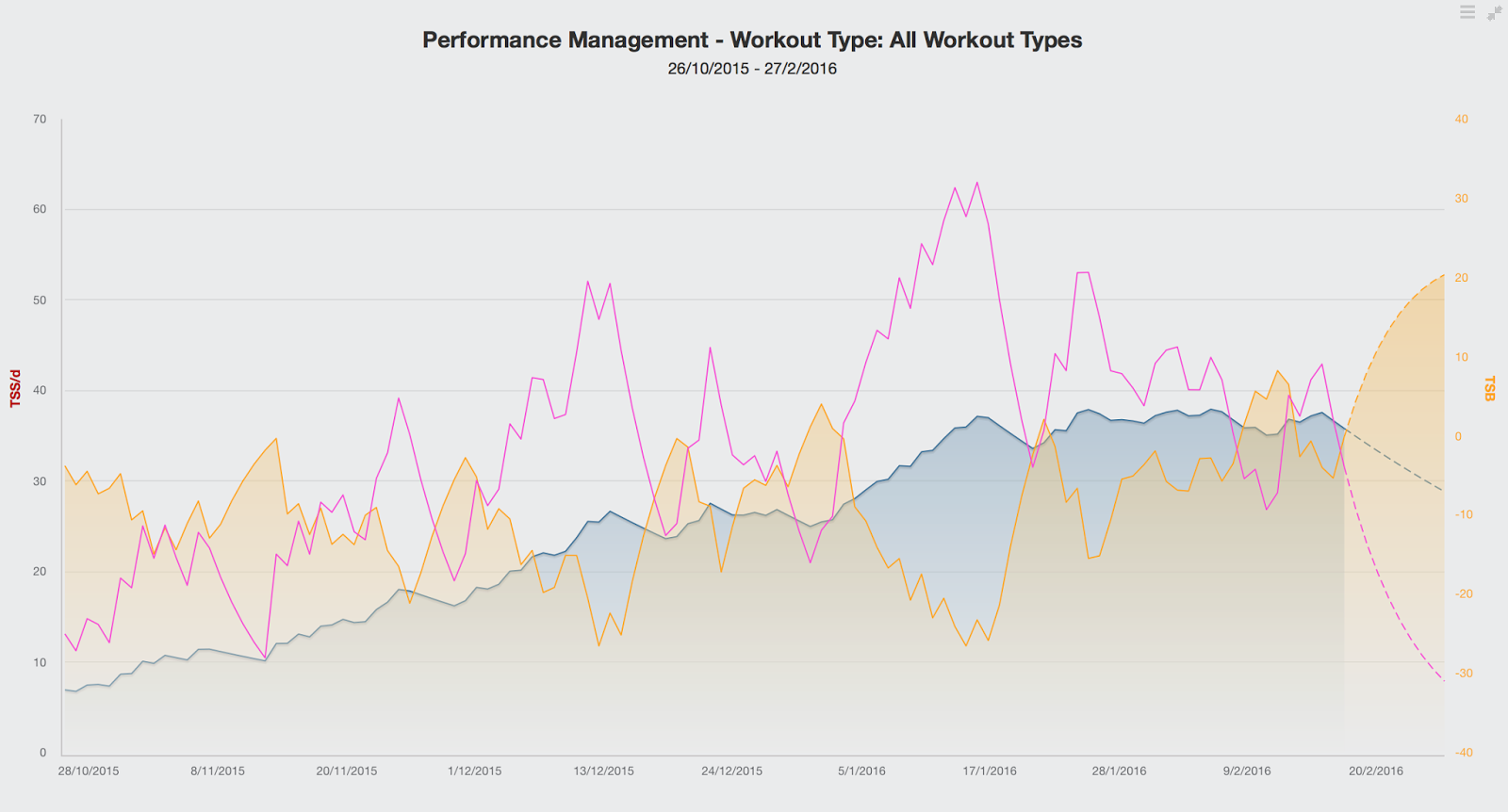Click the highest pink line peak near 17/1/2016

(976, 183)
